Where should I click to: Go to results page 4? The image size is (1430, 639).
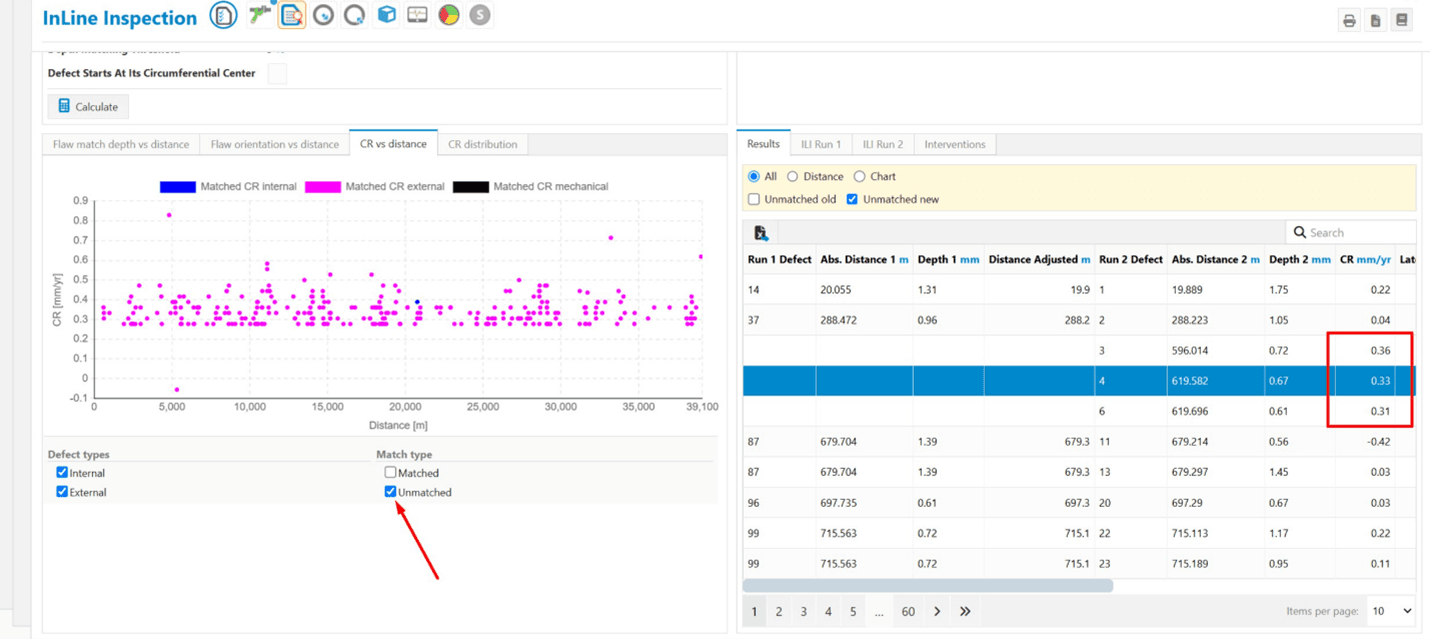(x=828, y=611)
